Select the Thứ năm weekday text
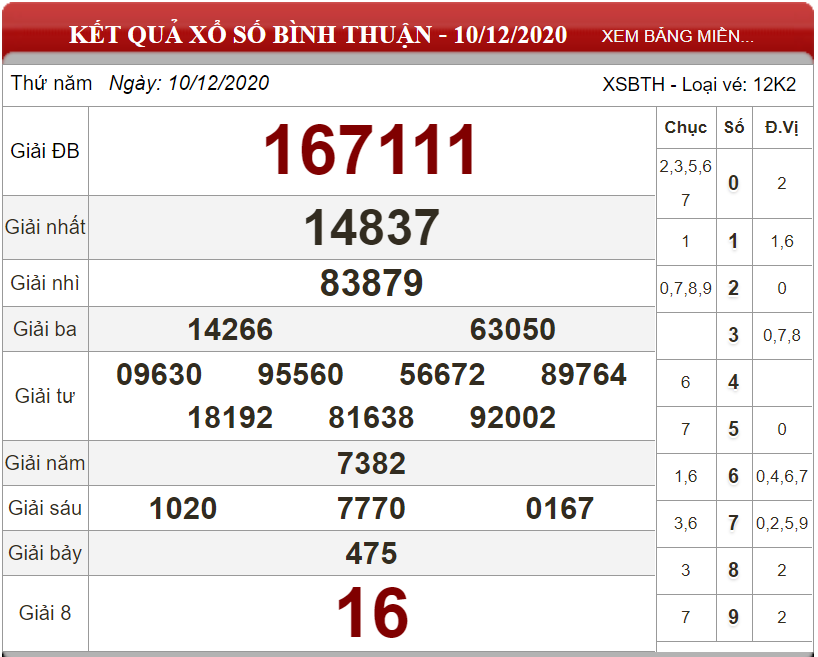This screenshot has width=818, height=657. 51,83
